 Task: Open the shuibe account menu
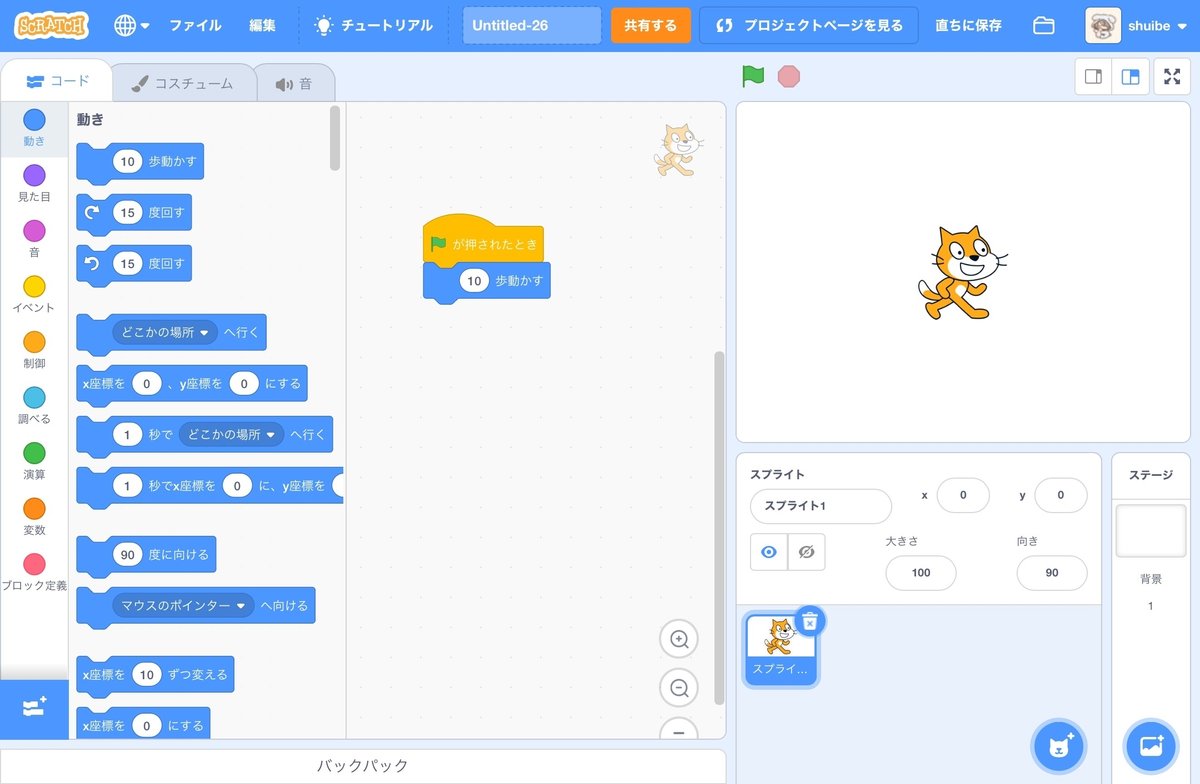1135,25
